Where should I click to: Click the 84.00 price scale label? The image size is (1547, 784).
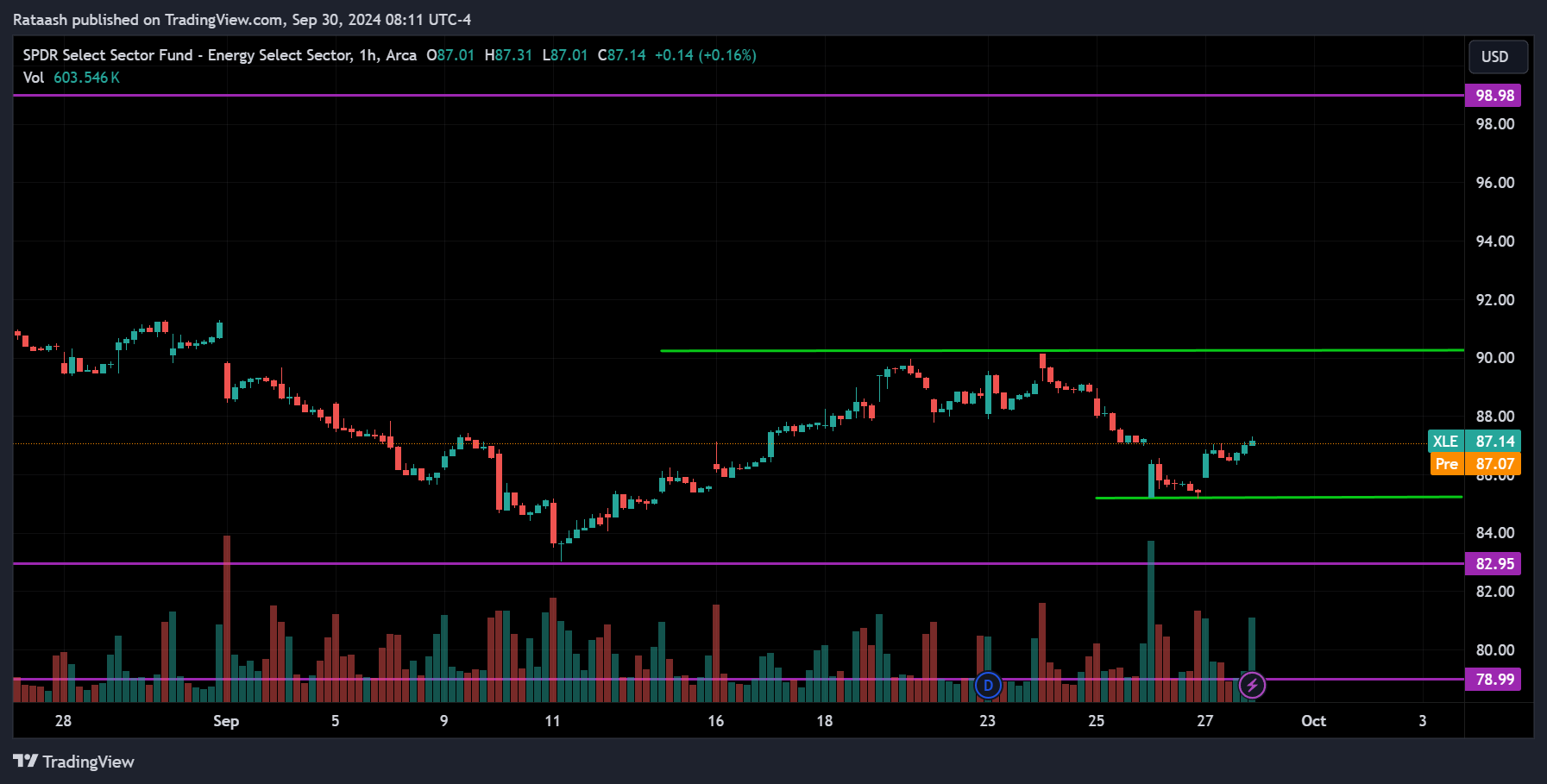pyautogui.click(x=1495, y=533)
